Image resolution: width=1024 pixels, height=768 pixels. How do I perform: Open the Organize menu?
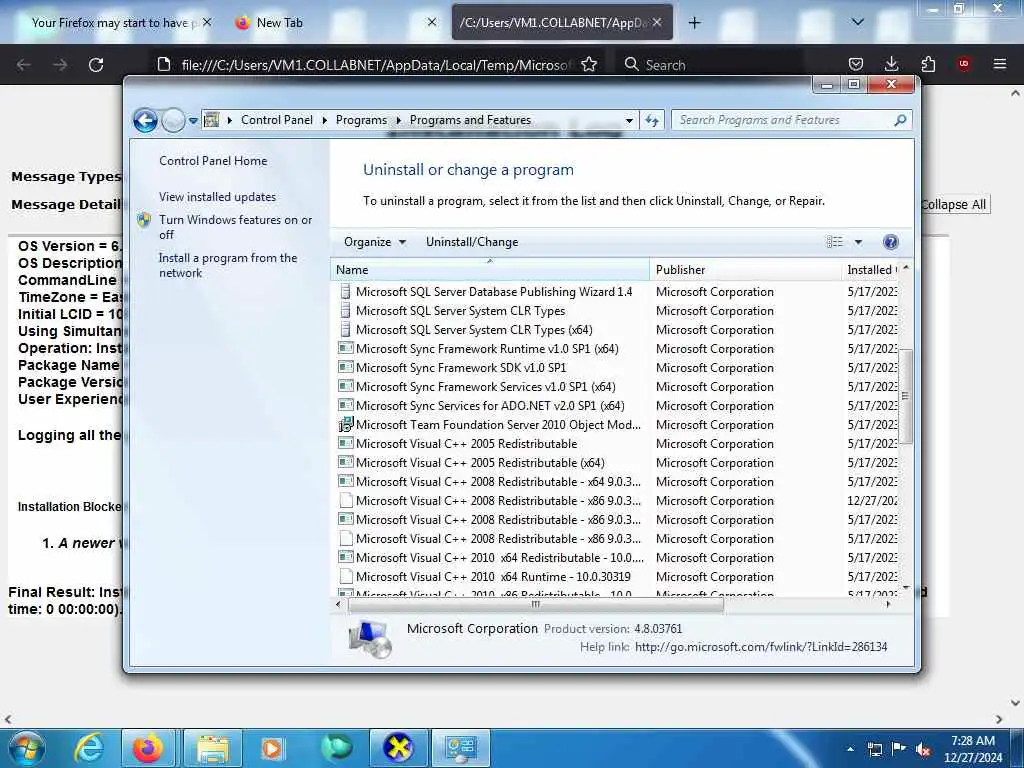point(375,242)
